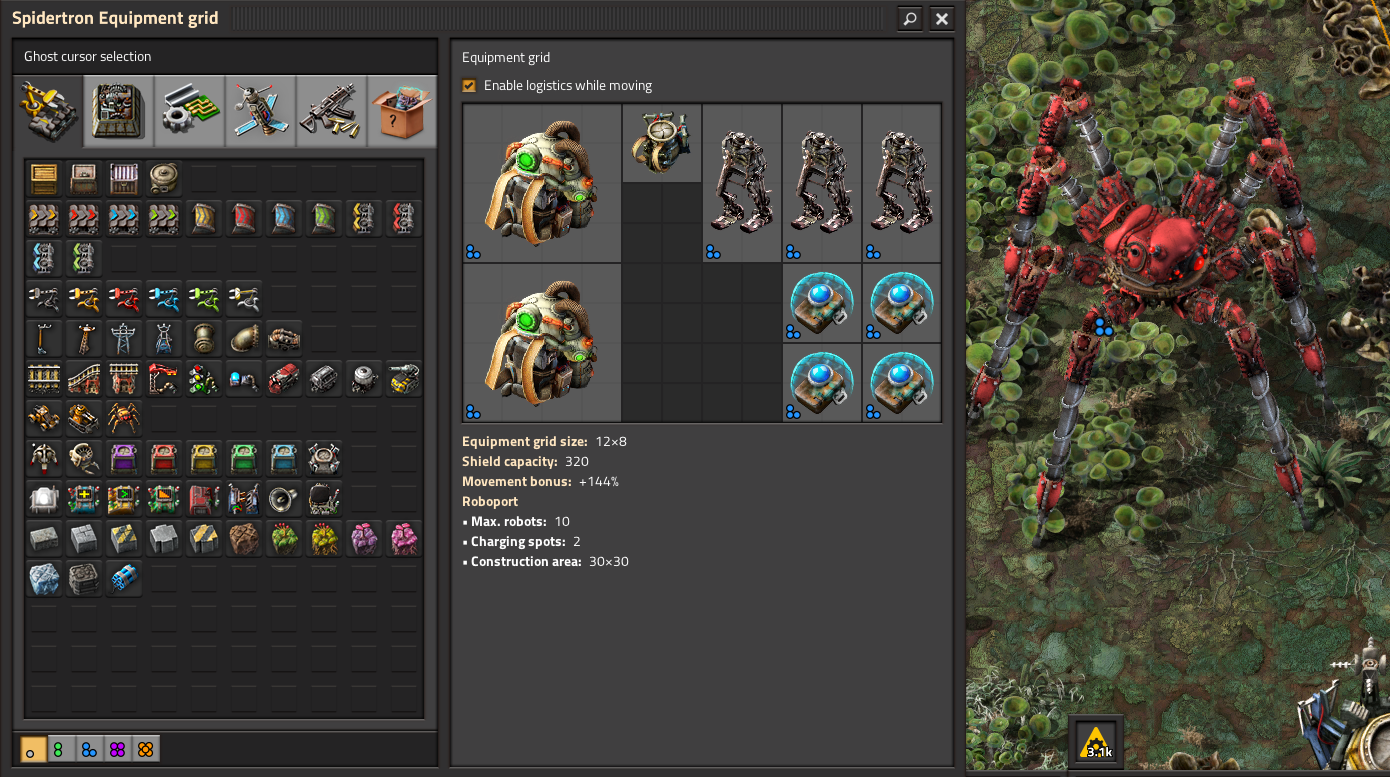Select the cliff explosives item
The width and height of the screenshot is (1390, 777).
click(124, 578)
